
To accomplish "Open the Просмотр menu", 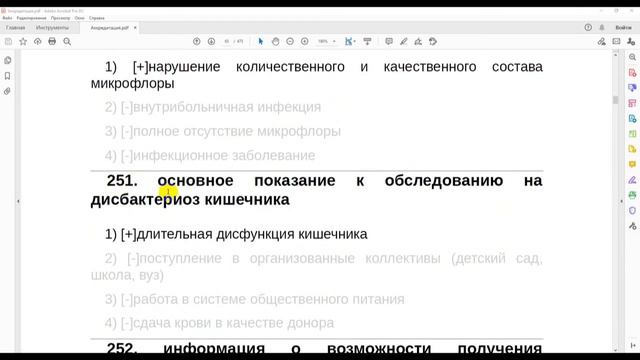I will coord(60,18).
